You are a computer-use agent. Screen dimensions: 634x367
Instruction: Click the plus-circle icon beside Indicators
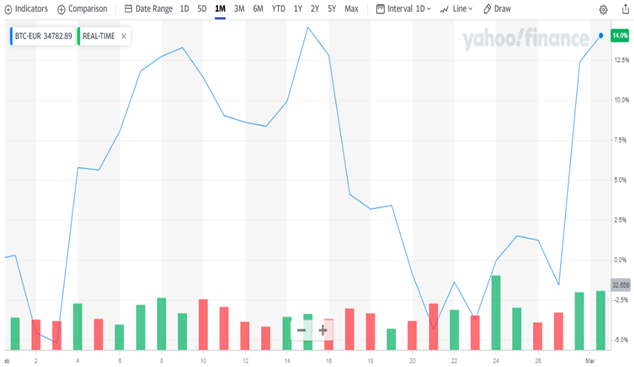point(8,9)
